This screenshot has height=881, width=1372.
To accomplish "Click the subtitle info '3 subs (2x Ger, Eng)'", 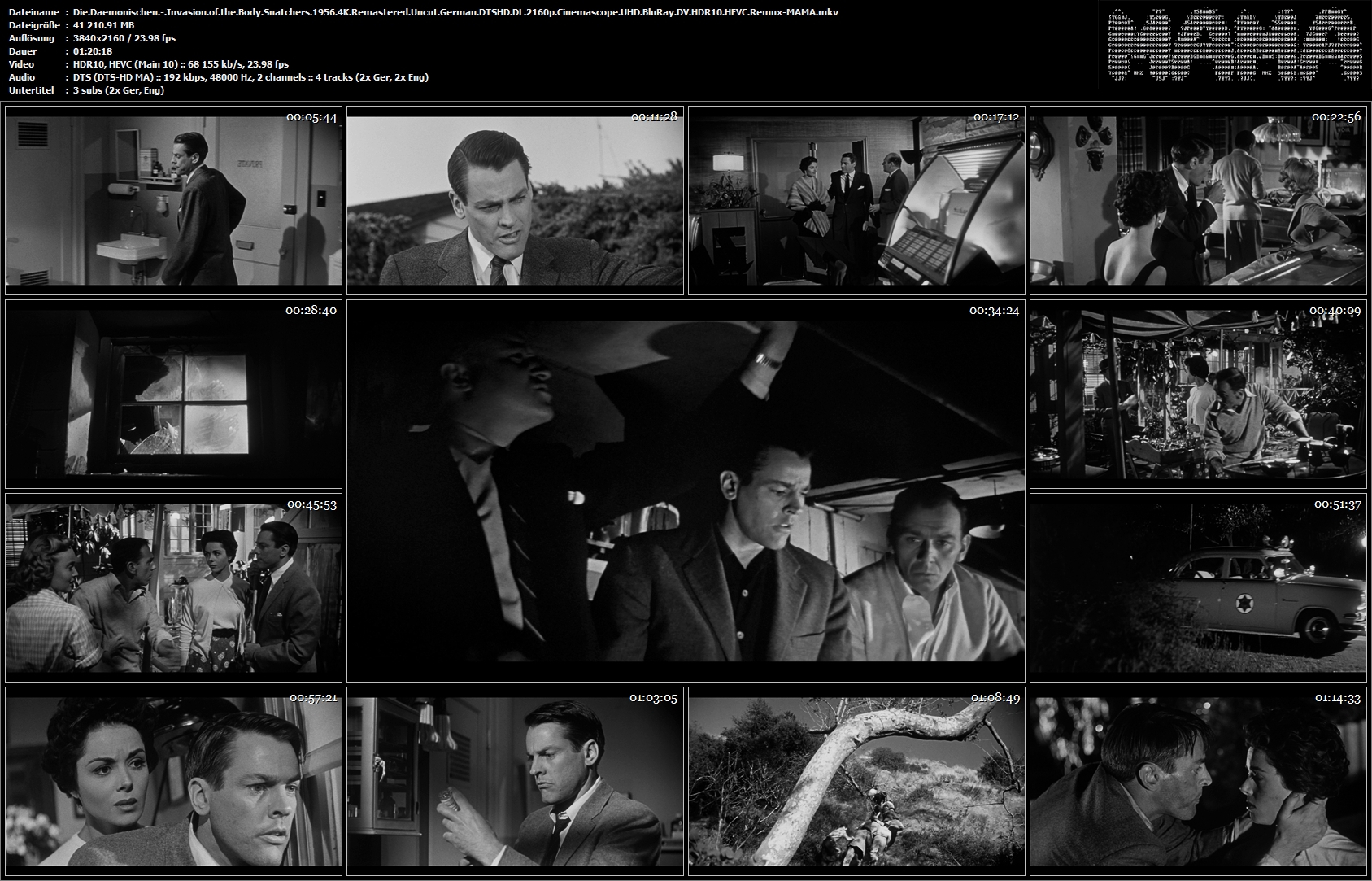I will click(119, 90).
